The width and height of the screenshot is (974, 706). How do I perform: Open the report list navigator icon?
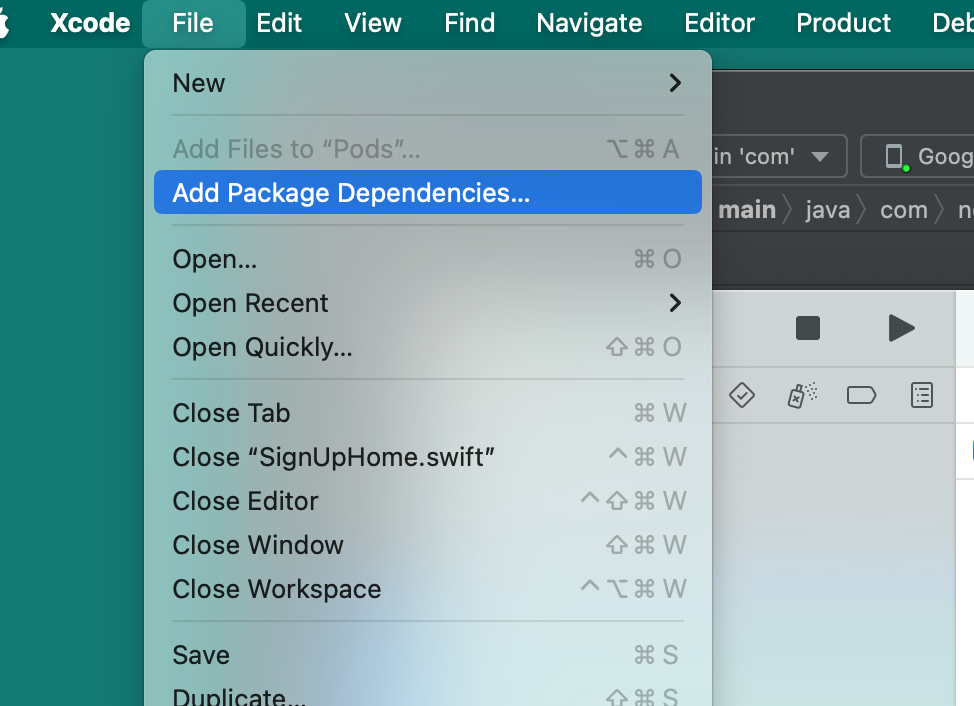coord(922,395)
